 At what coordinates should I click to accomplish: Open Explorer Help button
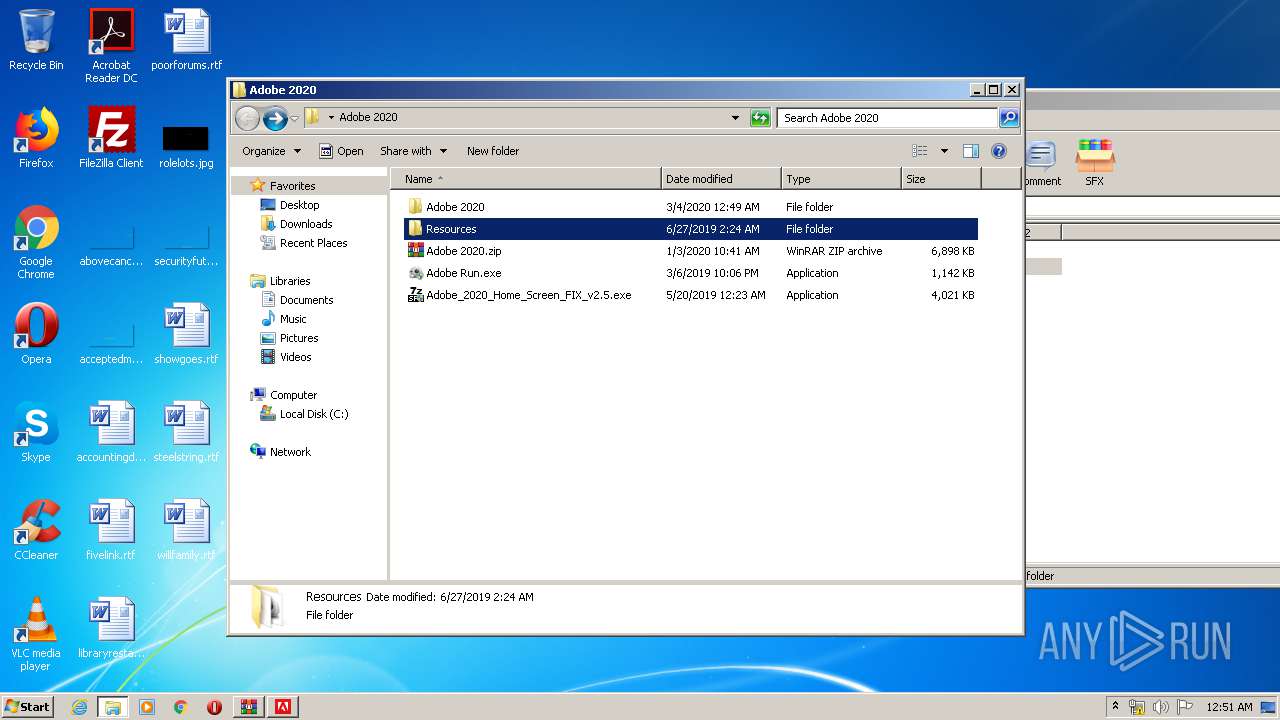[998, 151]
